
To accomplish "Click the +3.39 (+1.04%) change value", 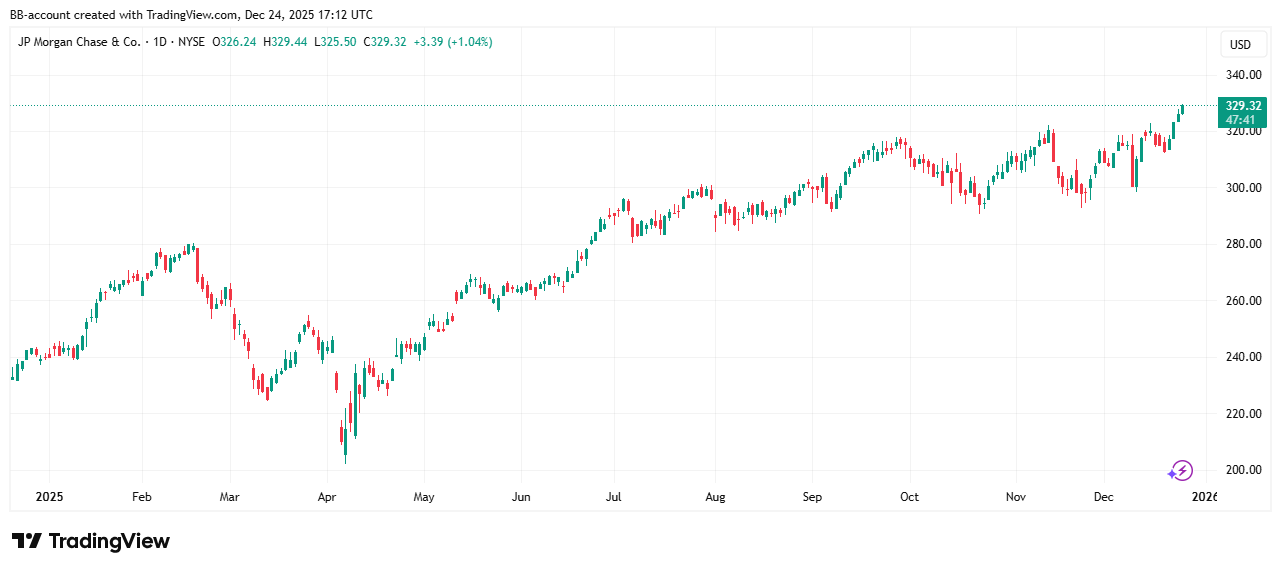I will click(x=450, y=42).
